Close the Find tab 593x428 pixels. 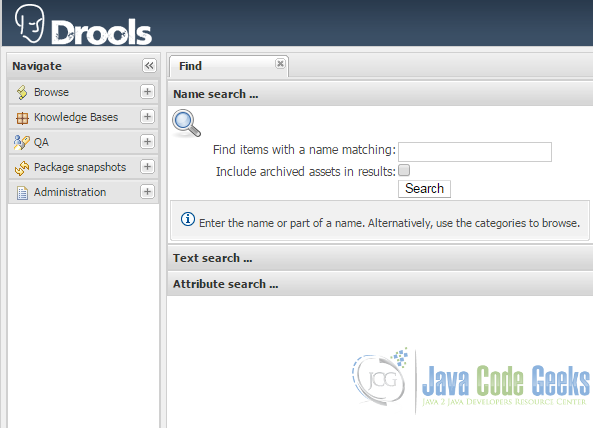click(x=280, y=64)
